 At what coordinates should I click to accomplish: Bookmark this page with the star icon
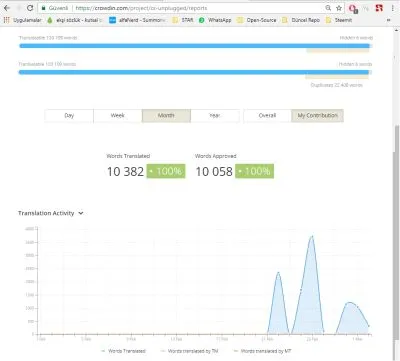(339, 8)
